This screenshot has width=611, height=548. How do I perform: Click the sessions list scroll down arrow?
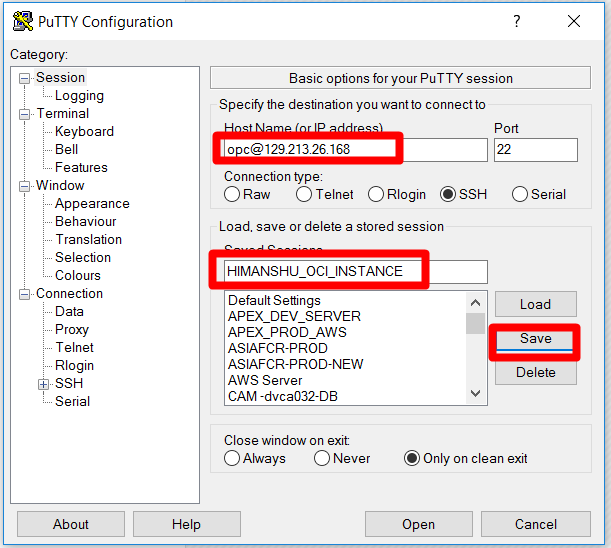[x=475, y=393]
